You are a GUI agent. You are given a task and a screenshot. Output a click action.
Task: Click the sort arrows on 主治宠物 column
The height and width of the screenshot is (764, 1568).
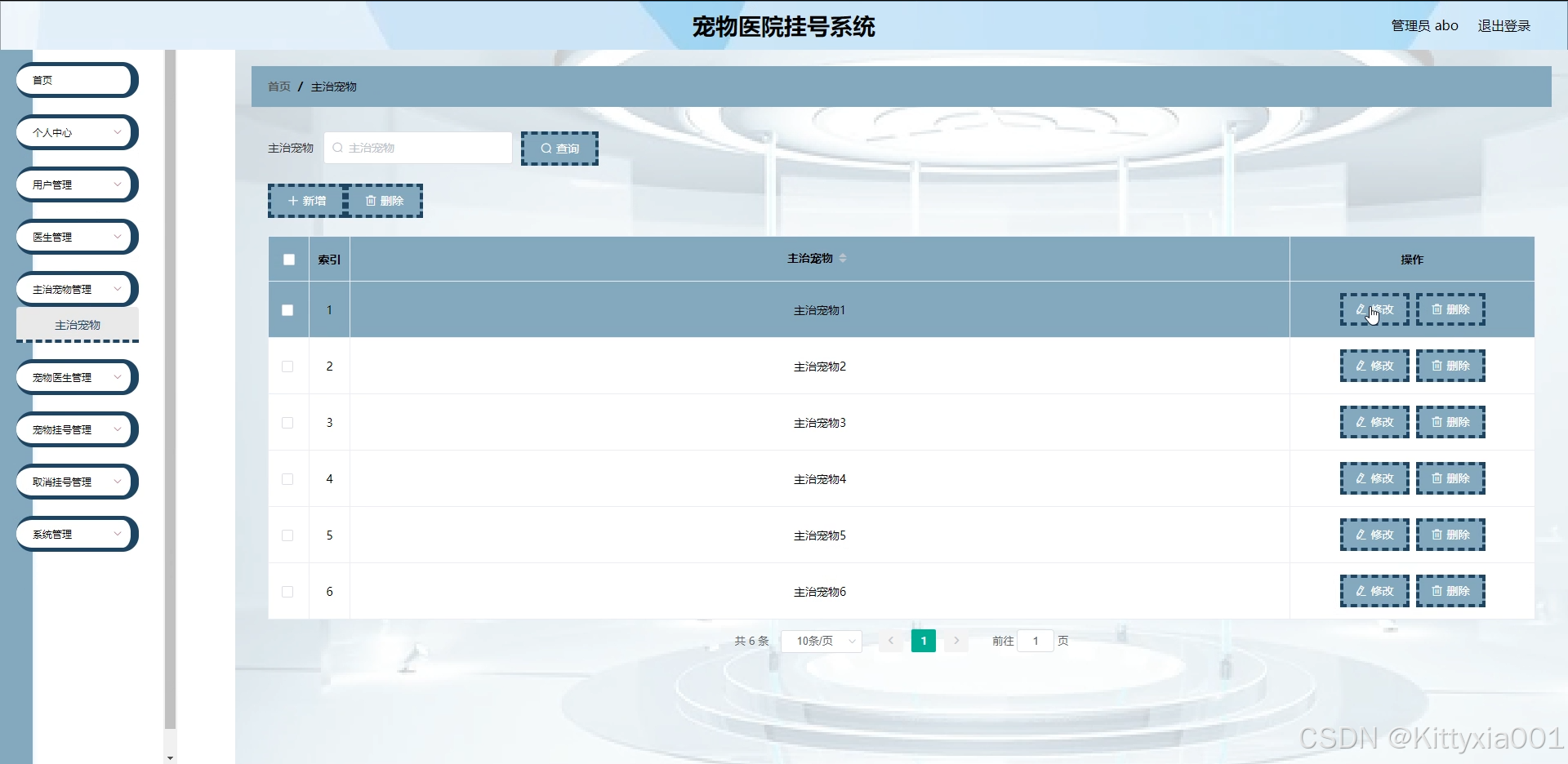click(x=843, y=258)
